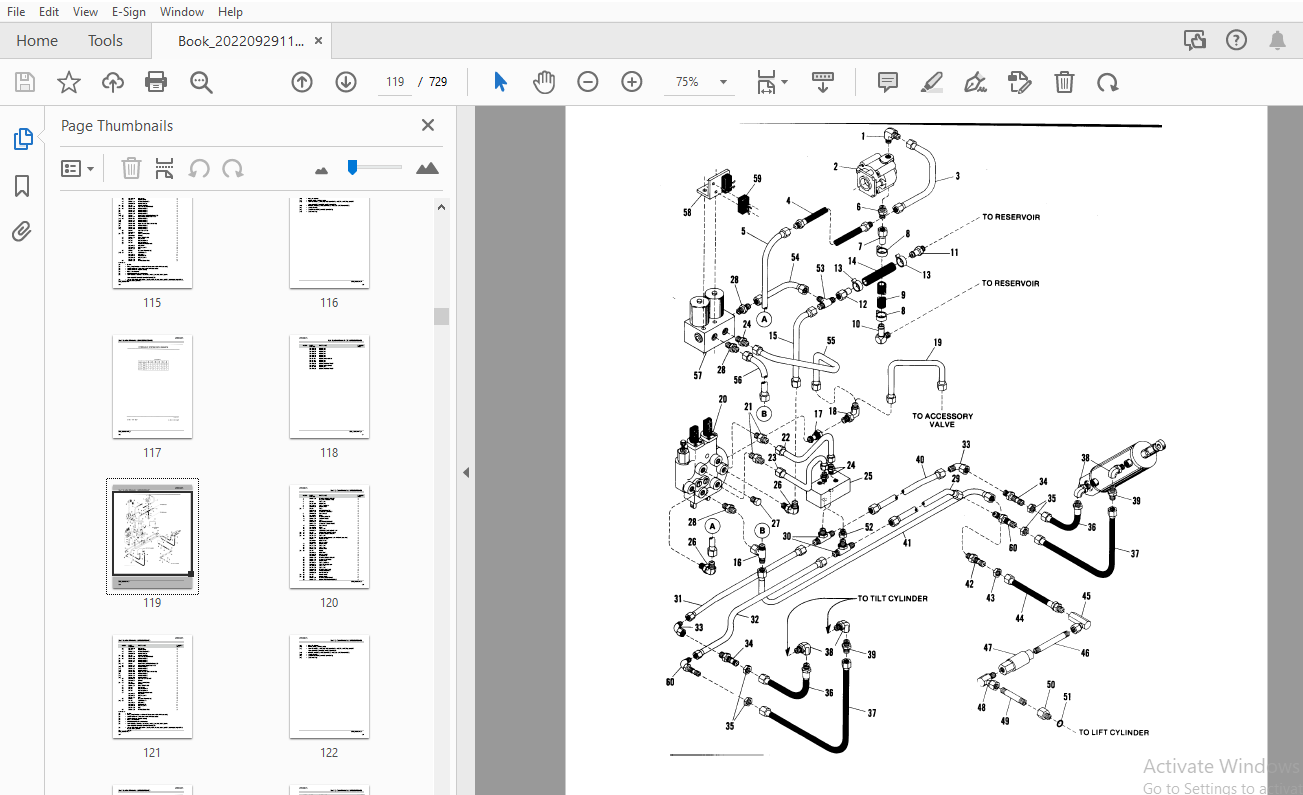Add a comment with the sticky note tool
Viewport: 1303px width, 795px height.
[888, 82]
